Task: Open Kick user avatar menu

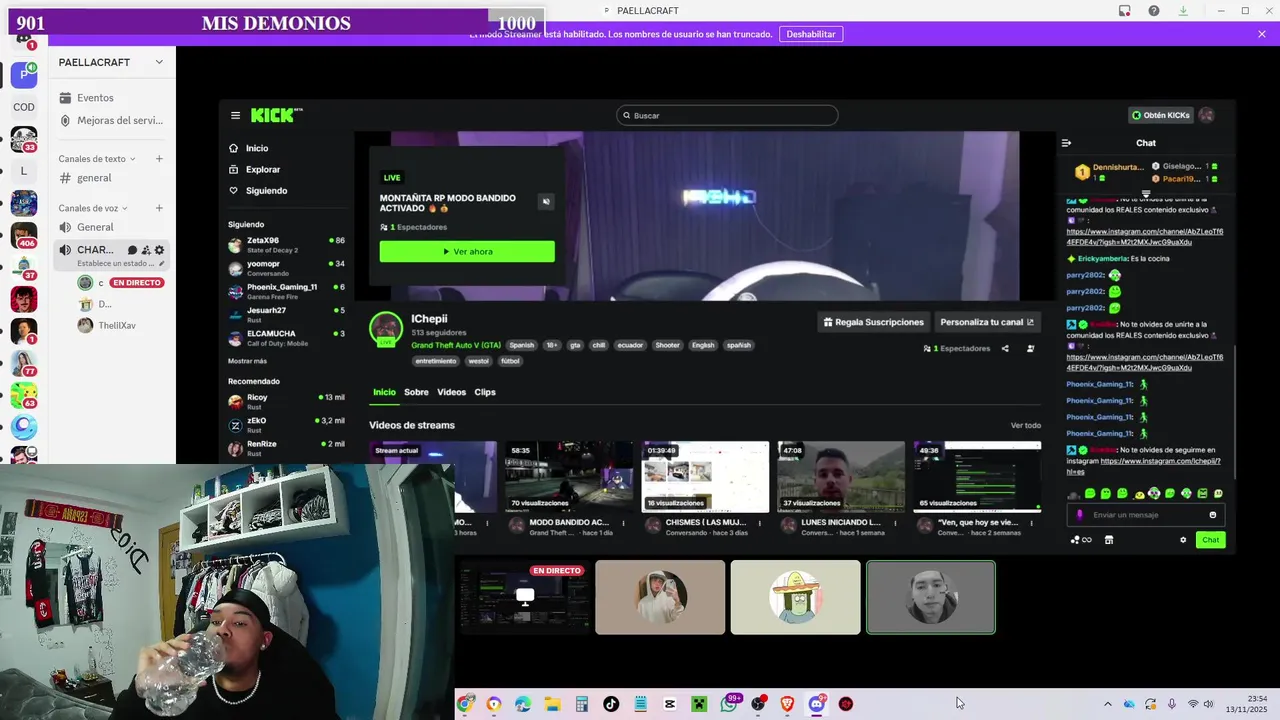Action: tap(1206, 115)
